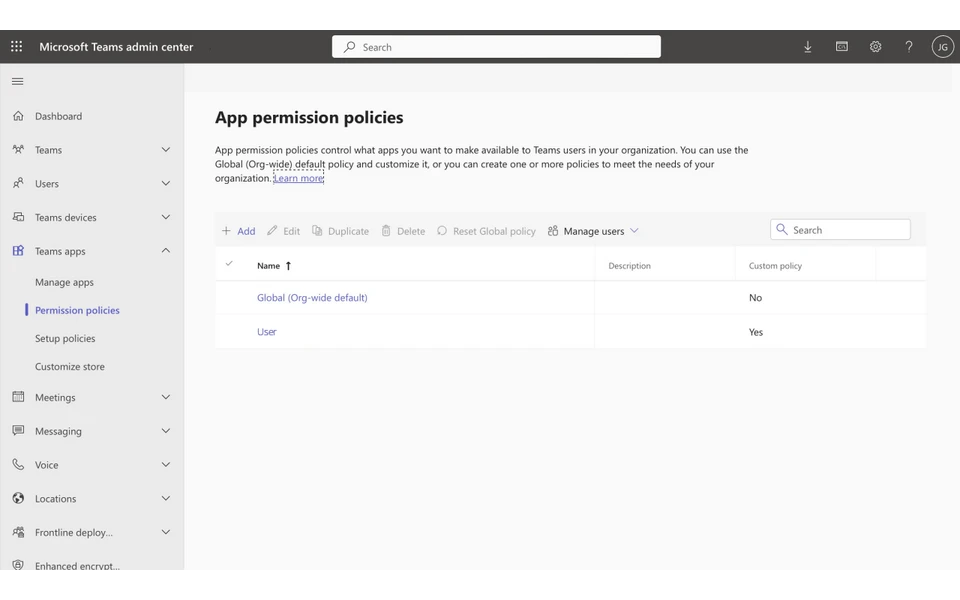The image size is (960, 600).
Task: Switch to Setup policies
Action: 65,338
